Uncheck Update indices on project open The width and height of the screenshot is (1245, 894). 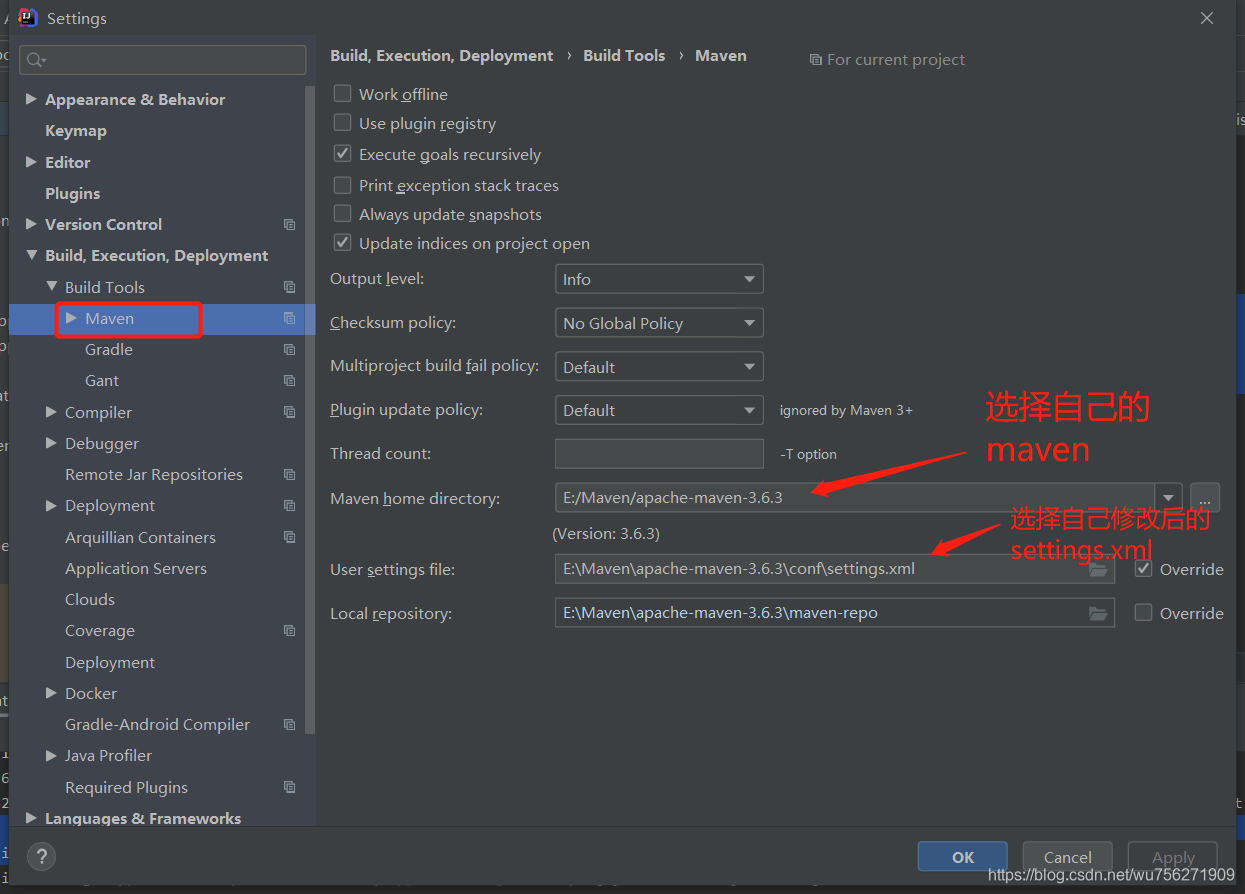(x=342, y=243)
